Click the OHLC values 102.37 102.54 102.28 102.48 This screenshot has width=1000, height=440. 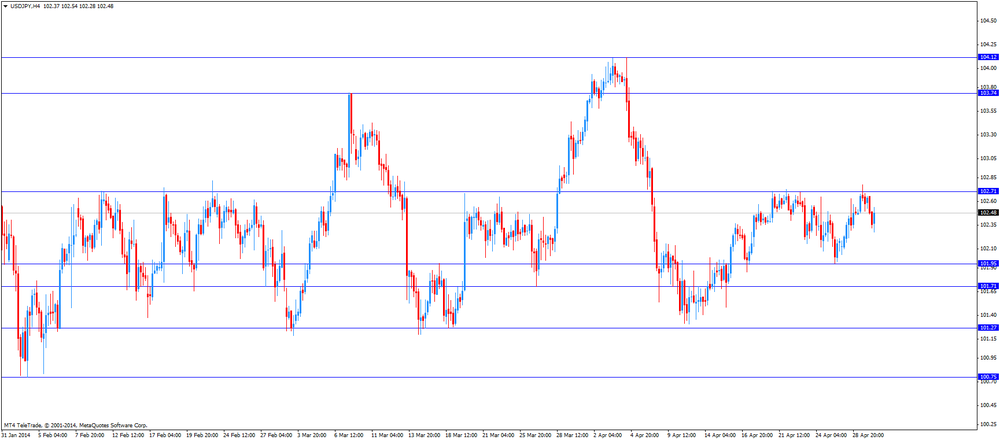(x=78, y=6)
